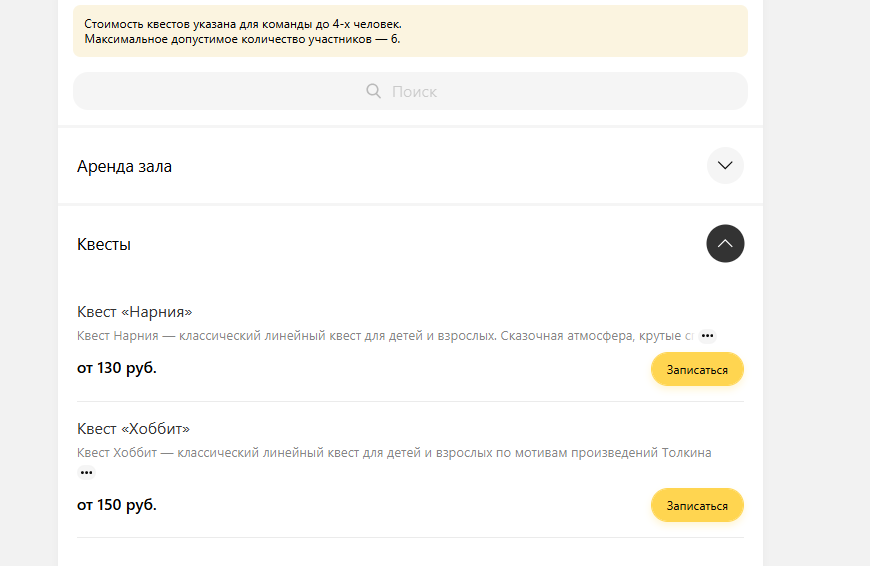The height and width of the screenshot is (566, 870).
Task: Click the divider line under the Нарния quest
Action: (x=410, y=401)
